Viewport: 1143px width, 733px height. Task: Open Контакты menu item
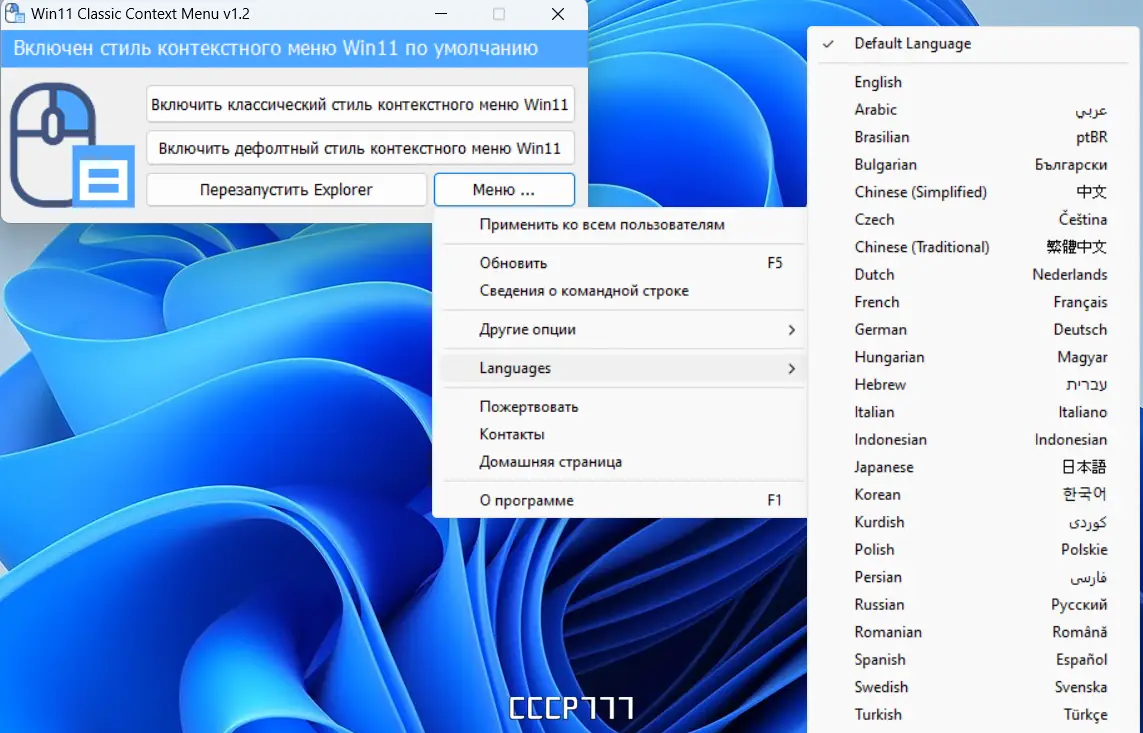[623, 434]
